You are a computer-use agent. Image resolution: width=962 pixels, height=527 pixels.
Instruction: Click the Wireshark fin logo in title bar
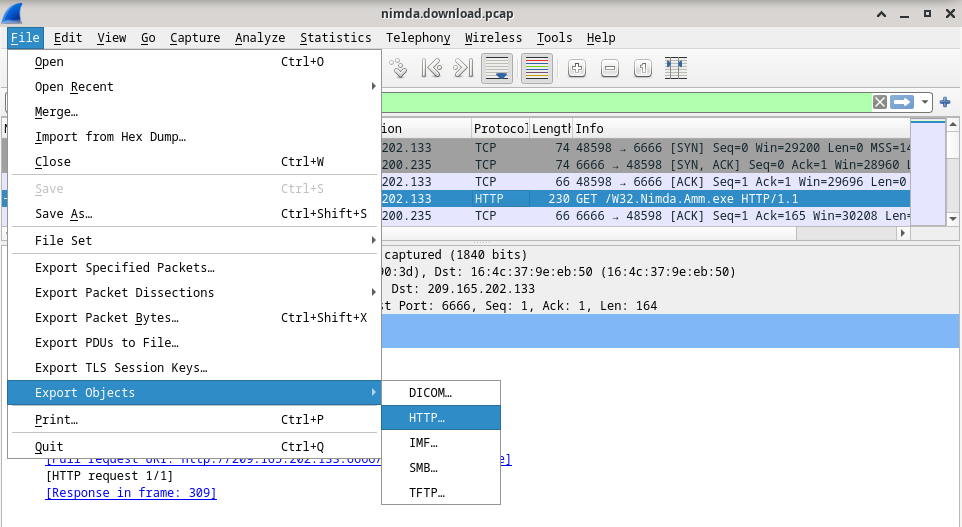(12, 13)
